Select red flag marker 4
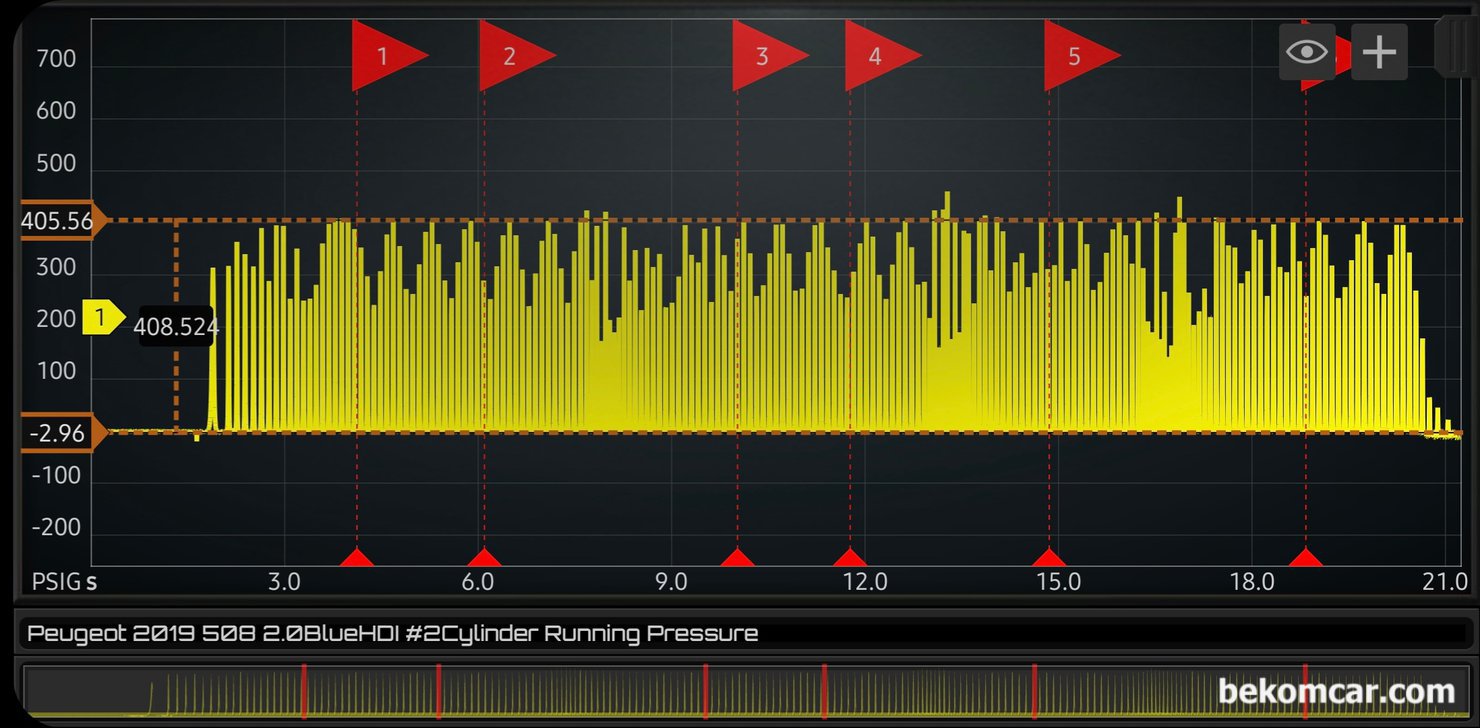This screenshot has width=1480, height=728. point(882,56)
